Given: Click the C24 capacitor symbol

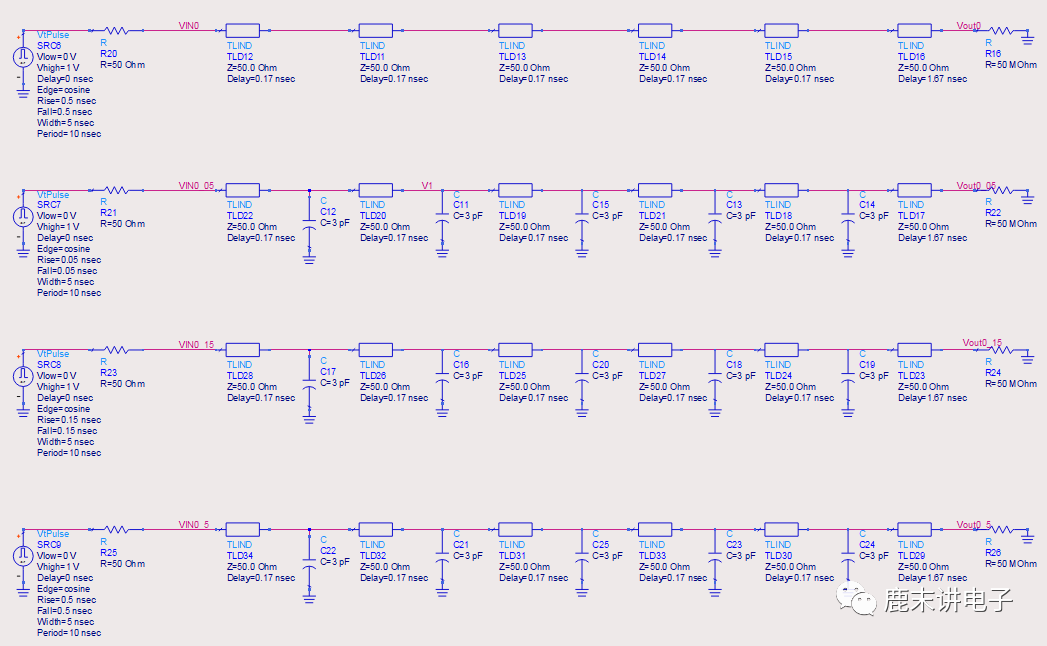Looking at the screenshot, I should tap(848, 556).
